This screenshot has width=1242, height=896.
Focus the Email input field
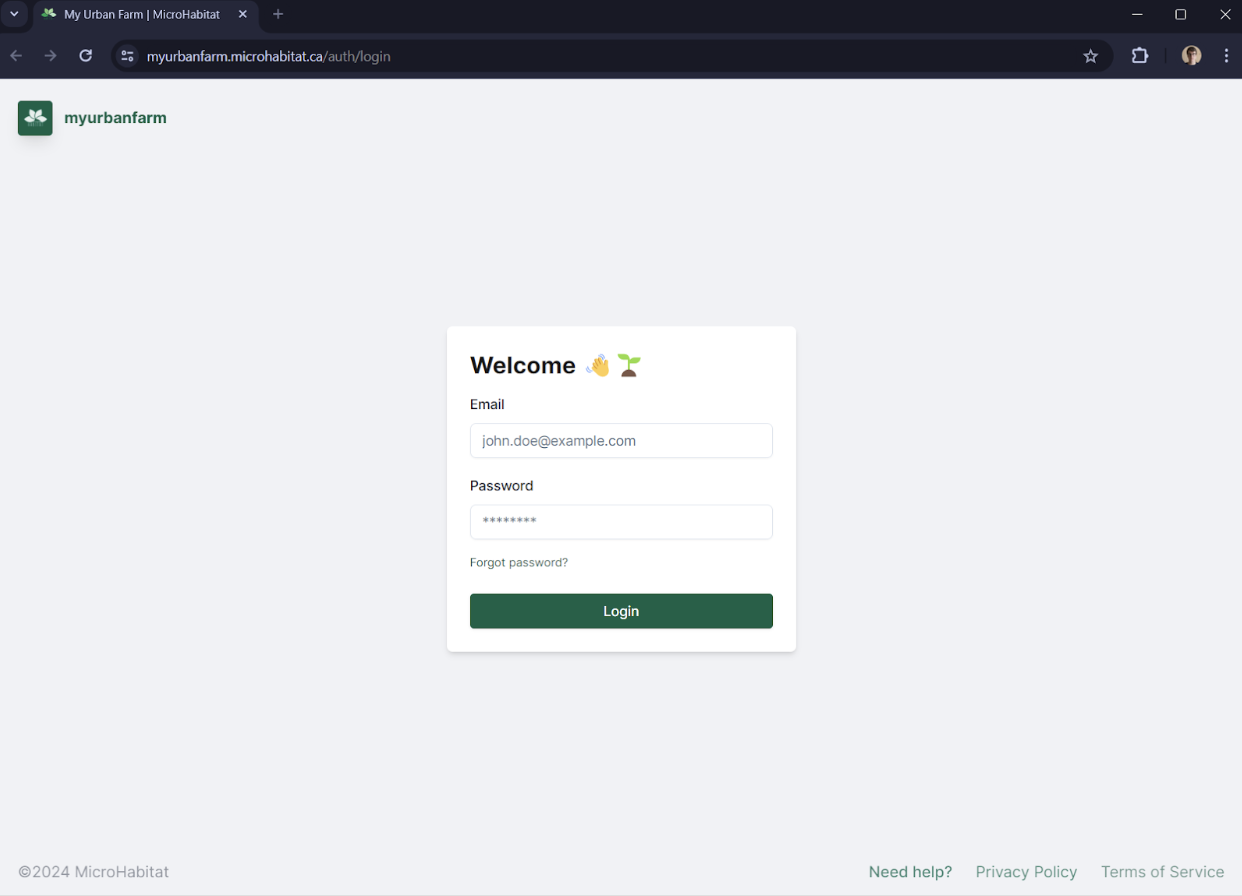coord(621,441)
